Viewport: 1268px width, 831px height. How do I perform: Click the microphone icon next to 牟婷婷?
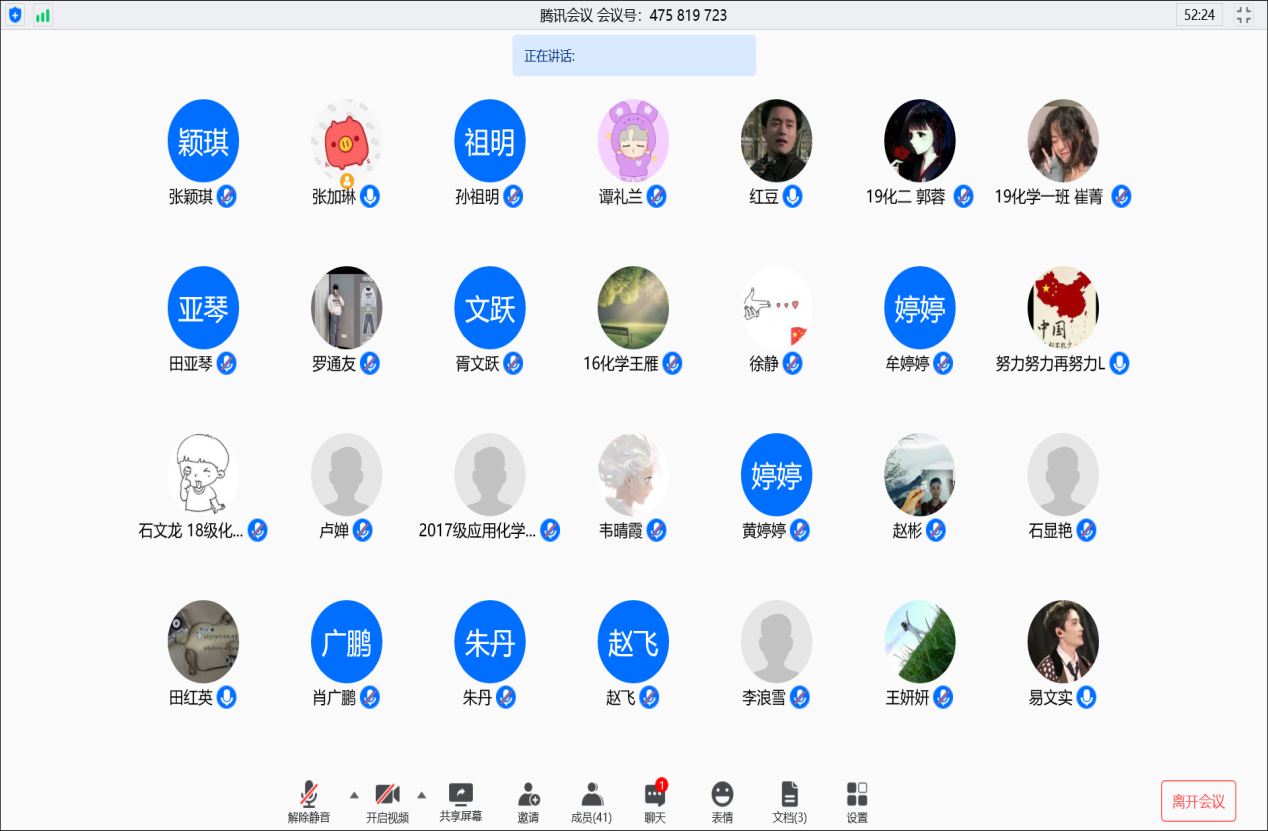(943, 363)
